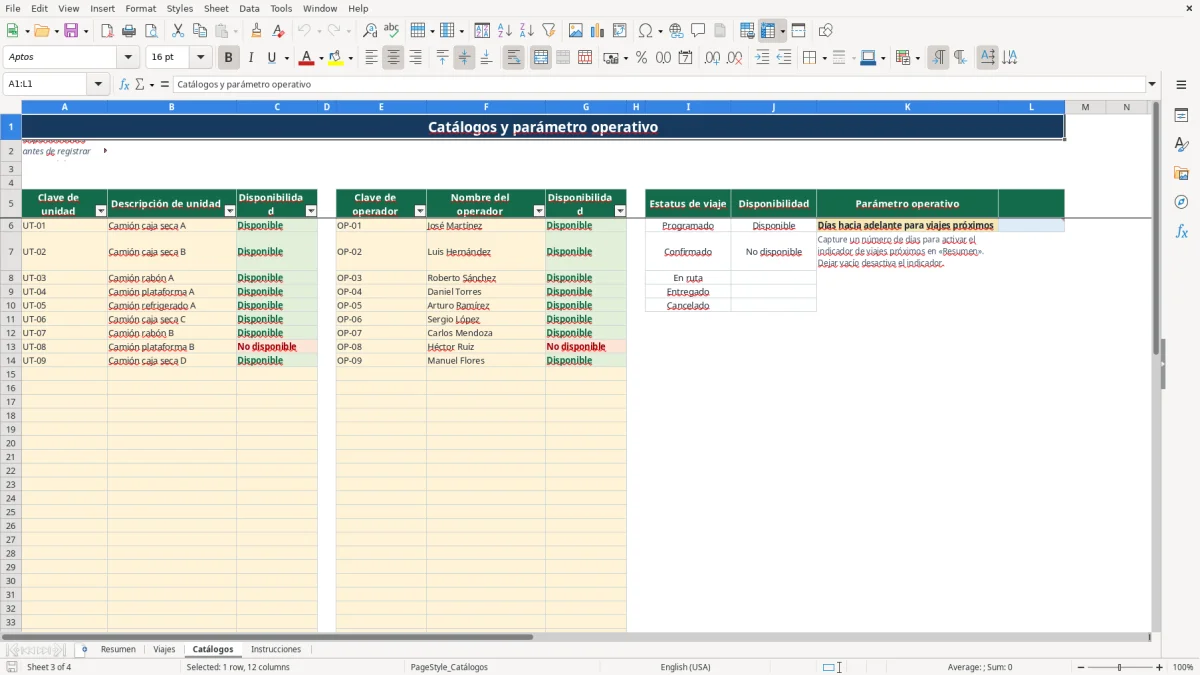Expand the formula bar
The width and height of the screenshot is (1200, 675).
1152,84
